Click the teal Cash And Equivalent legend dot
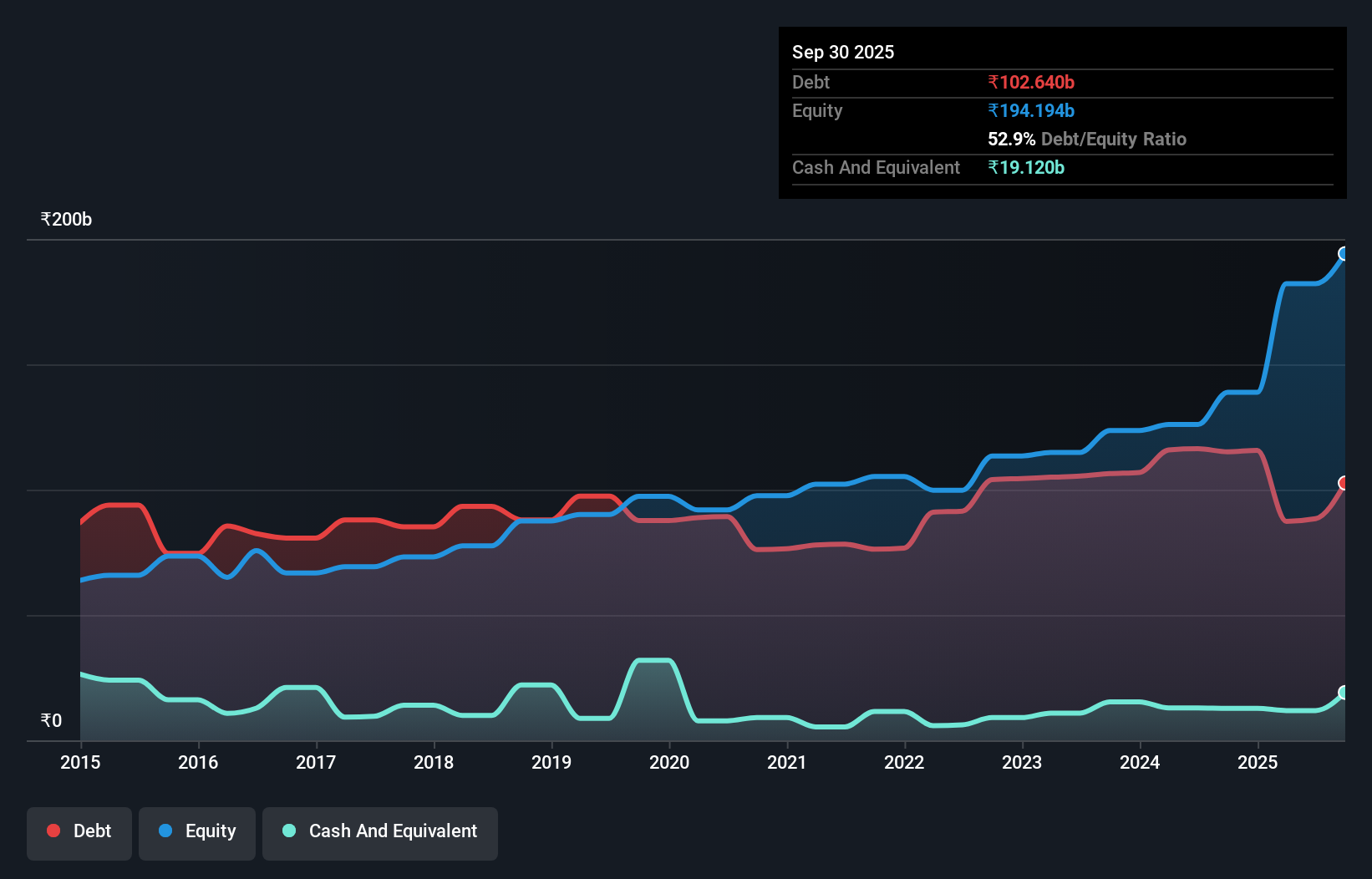The width and height of the screenshot is (1372, 879). [x=288, y=831]
